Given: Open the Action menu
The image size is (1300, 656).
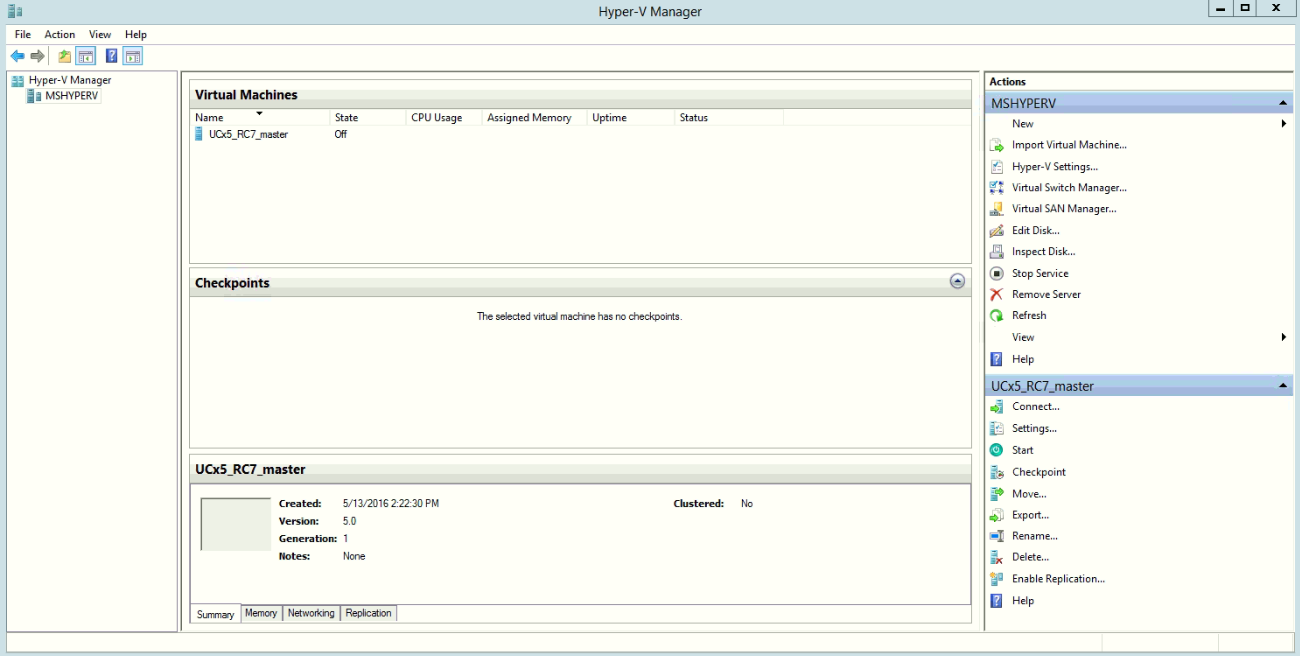Looking at the screenshot, I should point(60,34).
